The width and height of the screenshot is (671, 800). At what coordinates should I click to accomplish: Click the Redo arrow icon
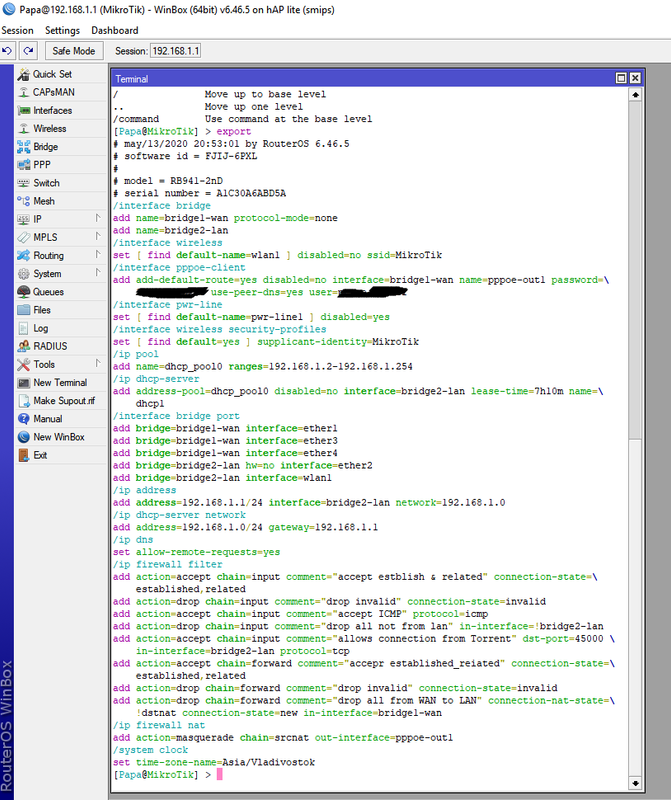pyautogui.click(x=29, y=51)
